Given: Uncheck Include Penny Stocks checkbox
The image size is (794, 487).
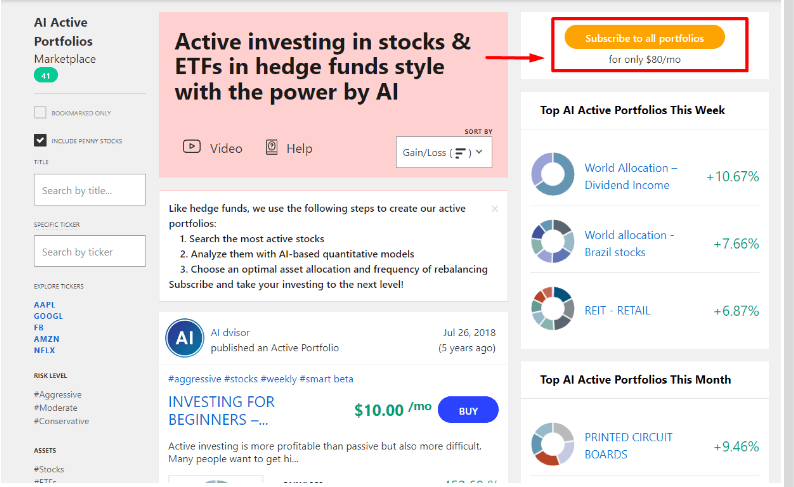Looking at the screenshot, I should [x=40, y=140].
